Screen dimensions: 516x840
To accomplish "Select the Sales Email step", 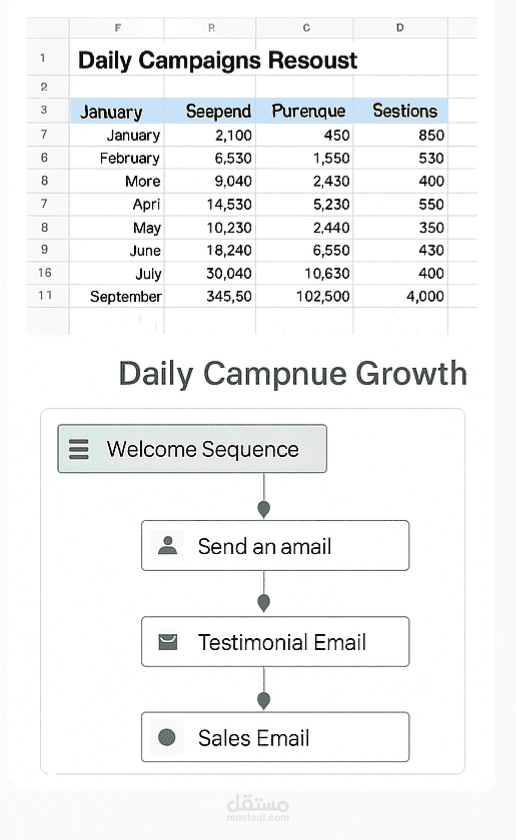I will pyautogui.click(x=275, y=737).
